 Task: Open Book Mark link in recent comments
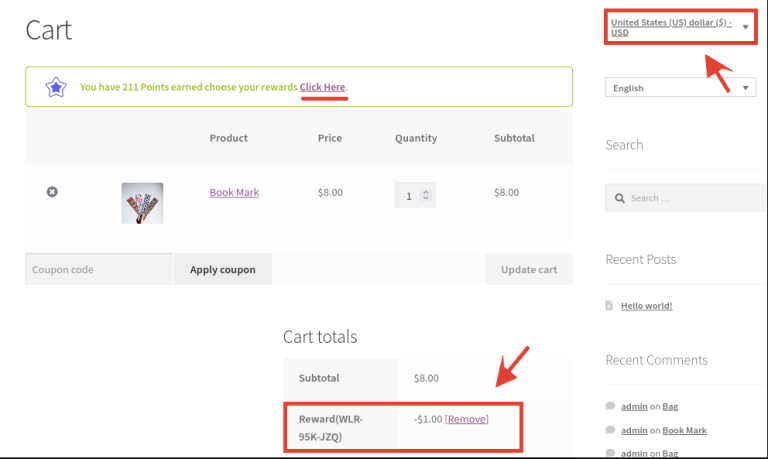click(684, 430)
